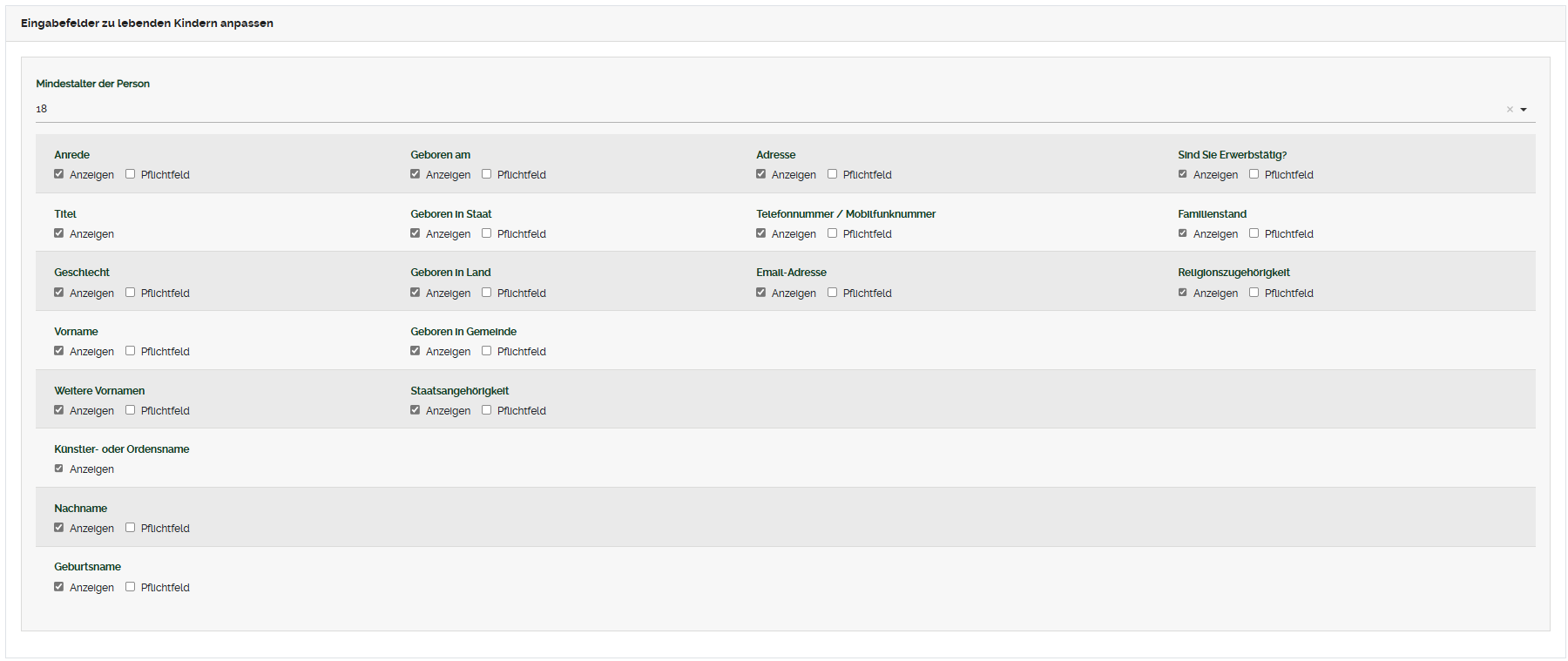Uncheck Anzeigen for Titel
Viewport: 1568px width, 661px height.
click(x=59, y=233)
